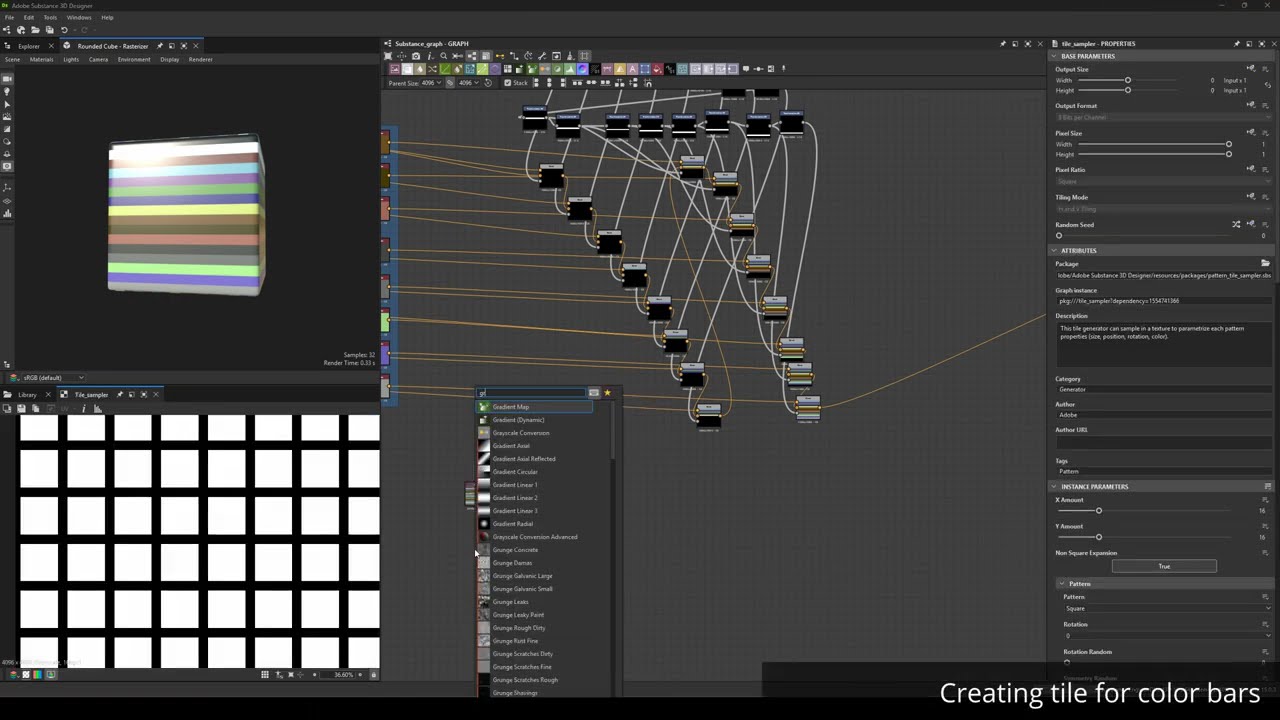The image size is (1280, 720).
Task: Toggle the parent size width-height link
Action: 450,83
